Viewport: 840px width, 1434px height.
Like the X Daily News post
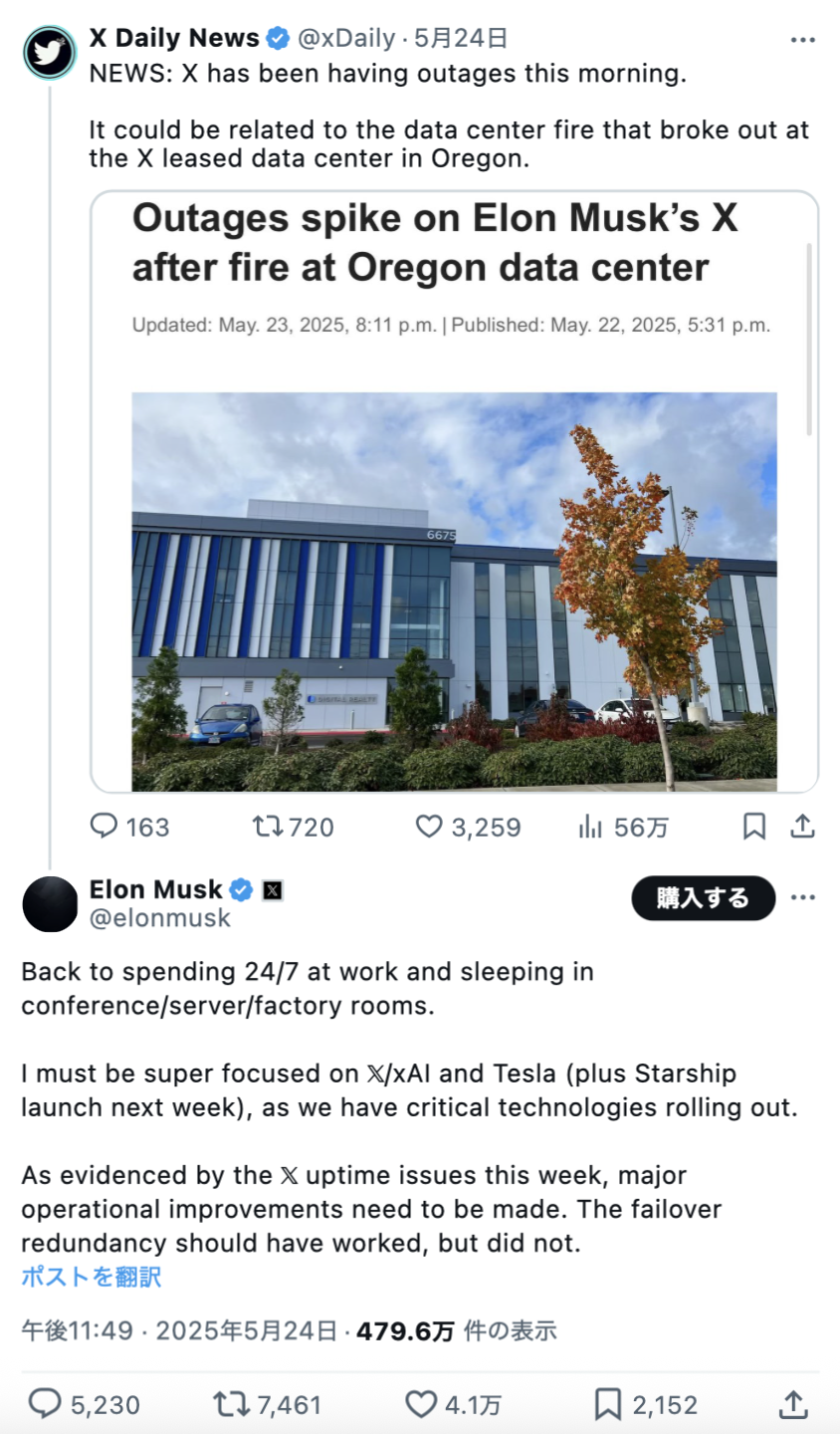468,827
